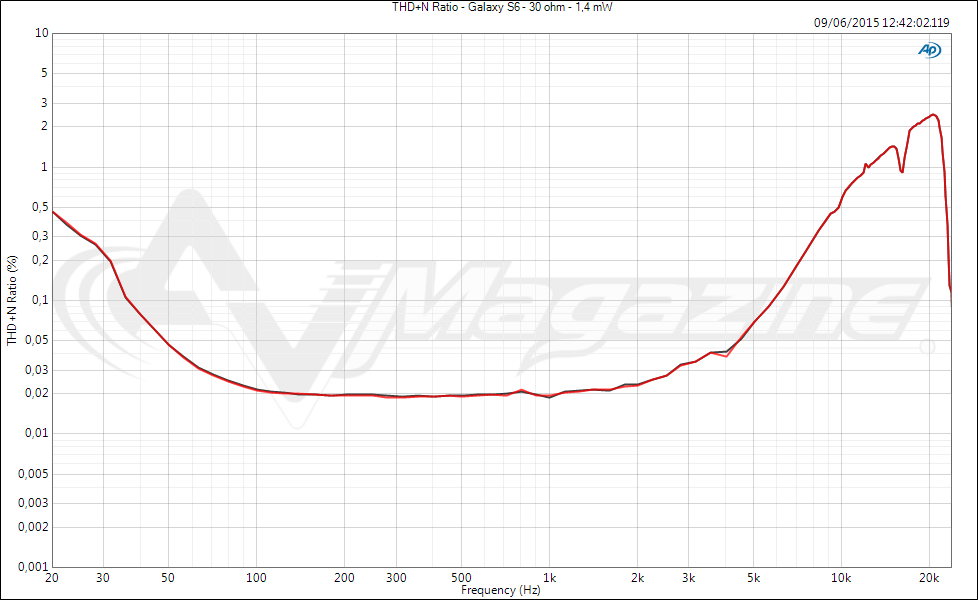Click the 'Frequency (Hz)' axis label
This screenshot has width=978, height=600.
pyautogui.click(x=501, y=590)
